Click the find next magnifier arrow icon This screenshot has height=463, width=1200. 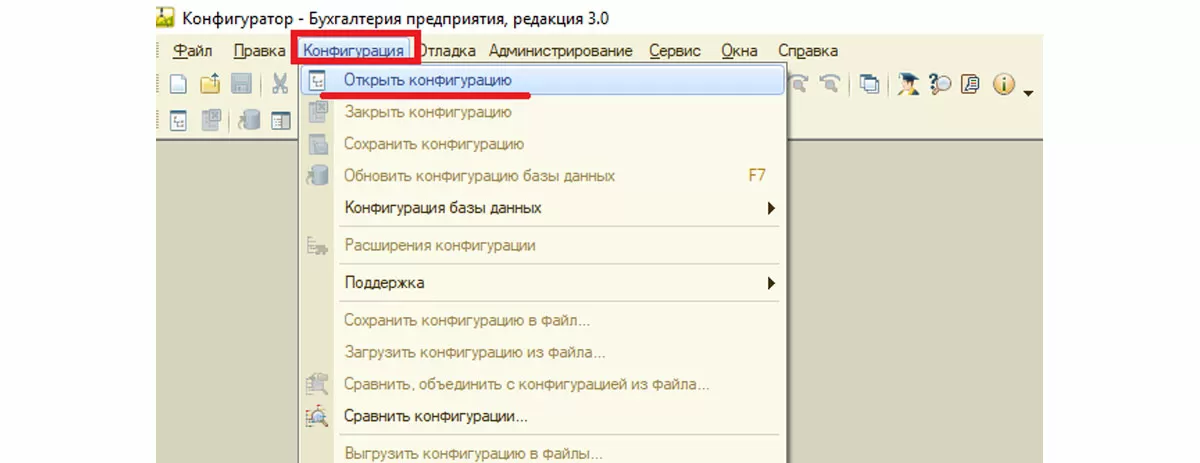coord(800,84)
